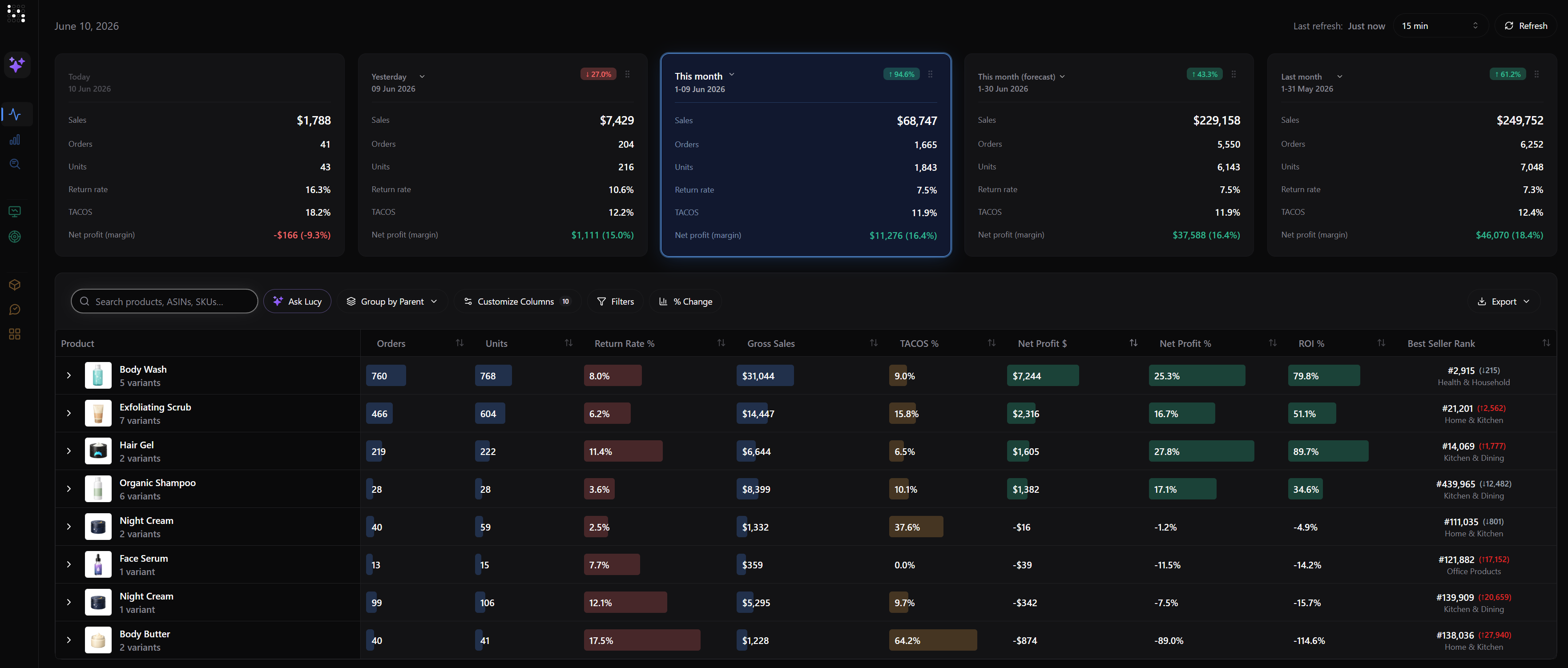Open the grid apps sidebar icon

pos(15,334)
